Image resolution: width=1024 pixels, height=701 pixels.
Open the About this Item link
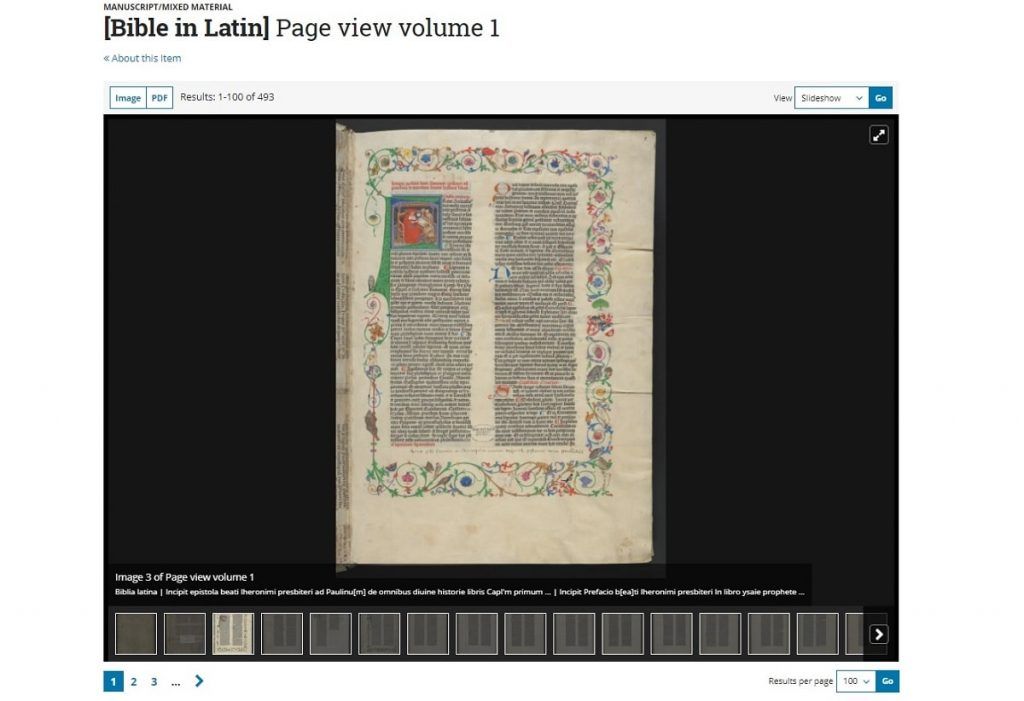click(x=142, y=58)
